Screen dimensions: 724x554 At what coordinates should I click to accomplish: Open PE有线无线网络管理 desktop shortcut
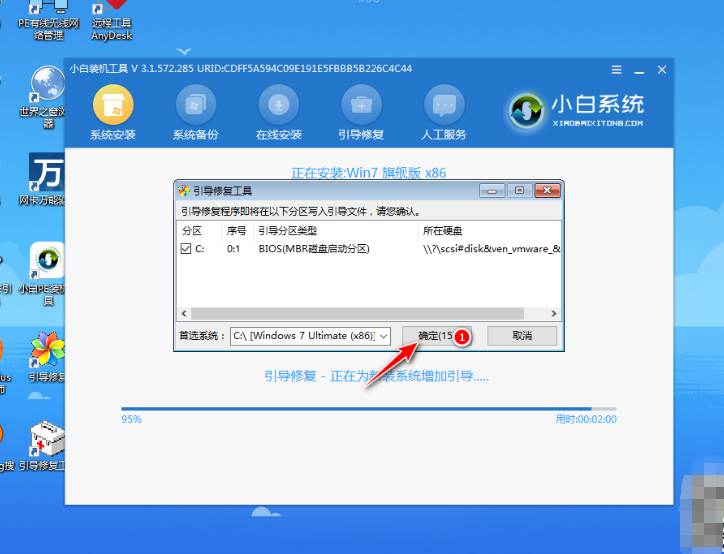(48, 21)
